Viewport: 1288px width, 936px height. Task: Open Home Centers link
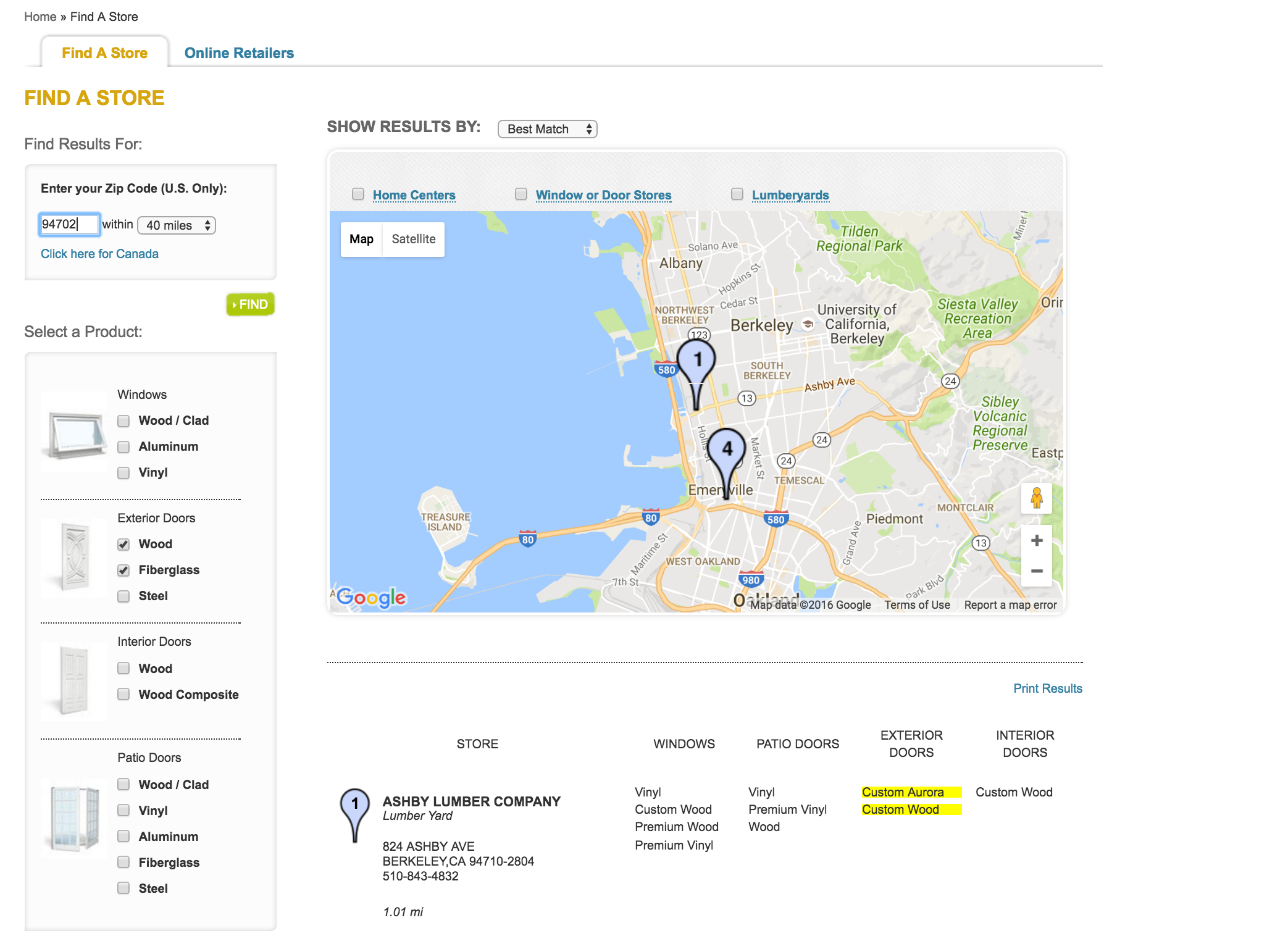414,195
